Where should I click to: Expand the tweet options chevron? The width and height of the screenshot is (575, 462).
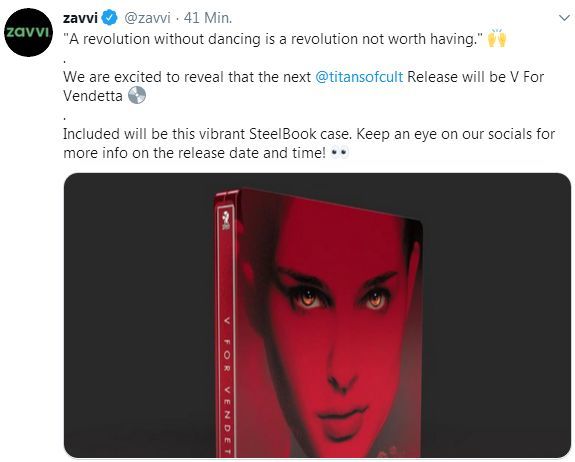pos(564,18)
